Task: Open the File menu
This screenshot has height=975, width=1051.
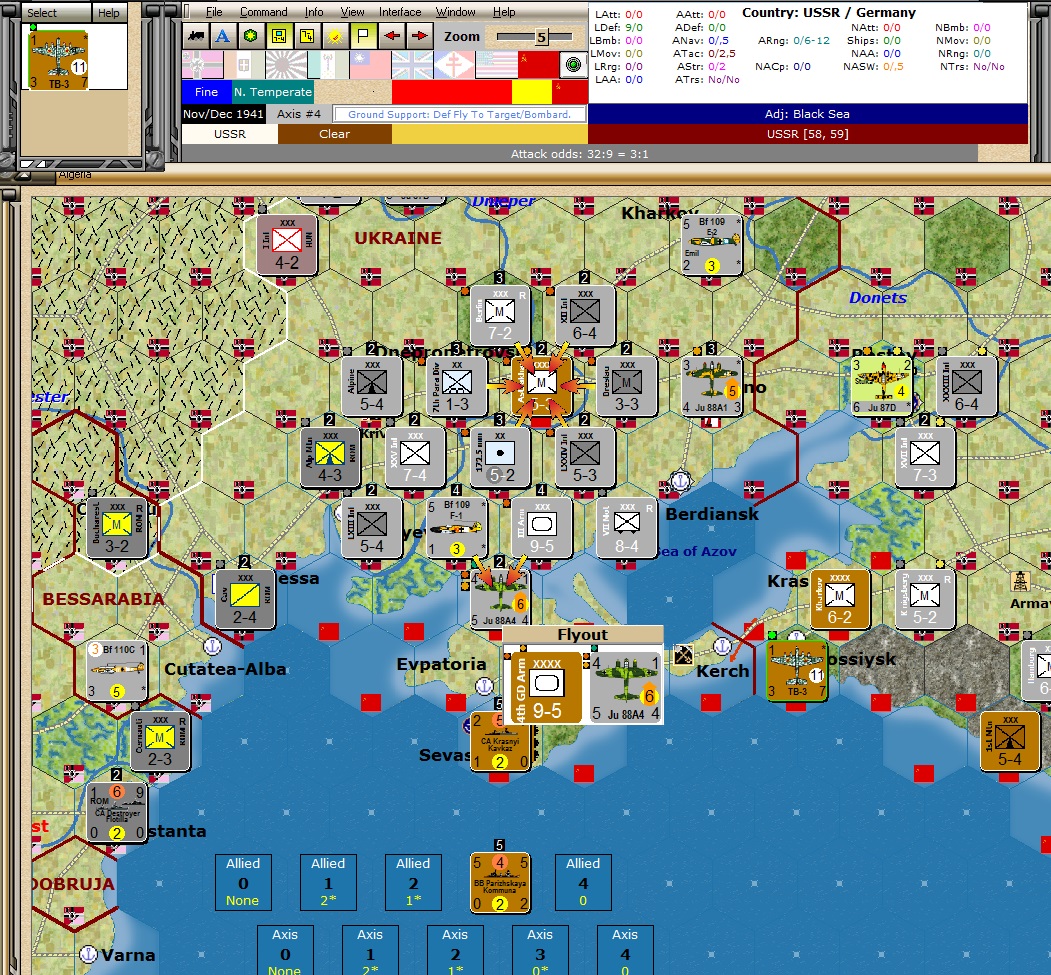Action: (214, 12)
